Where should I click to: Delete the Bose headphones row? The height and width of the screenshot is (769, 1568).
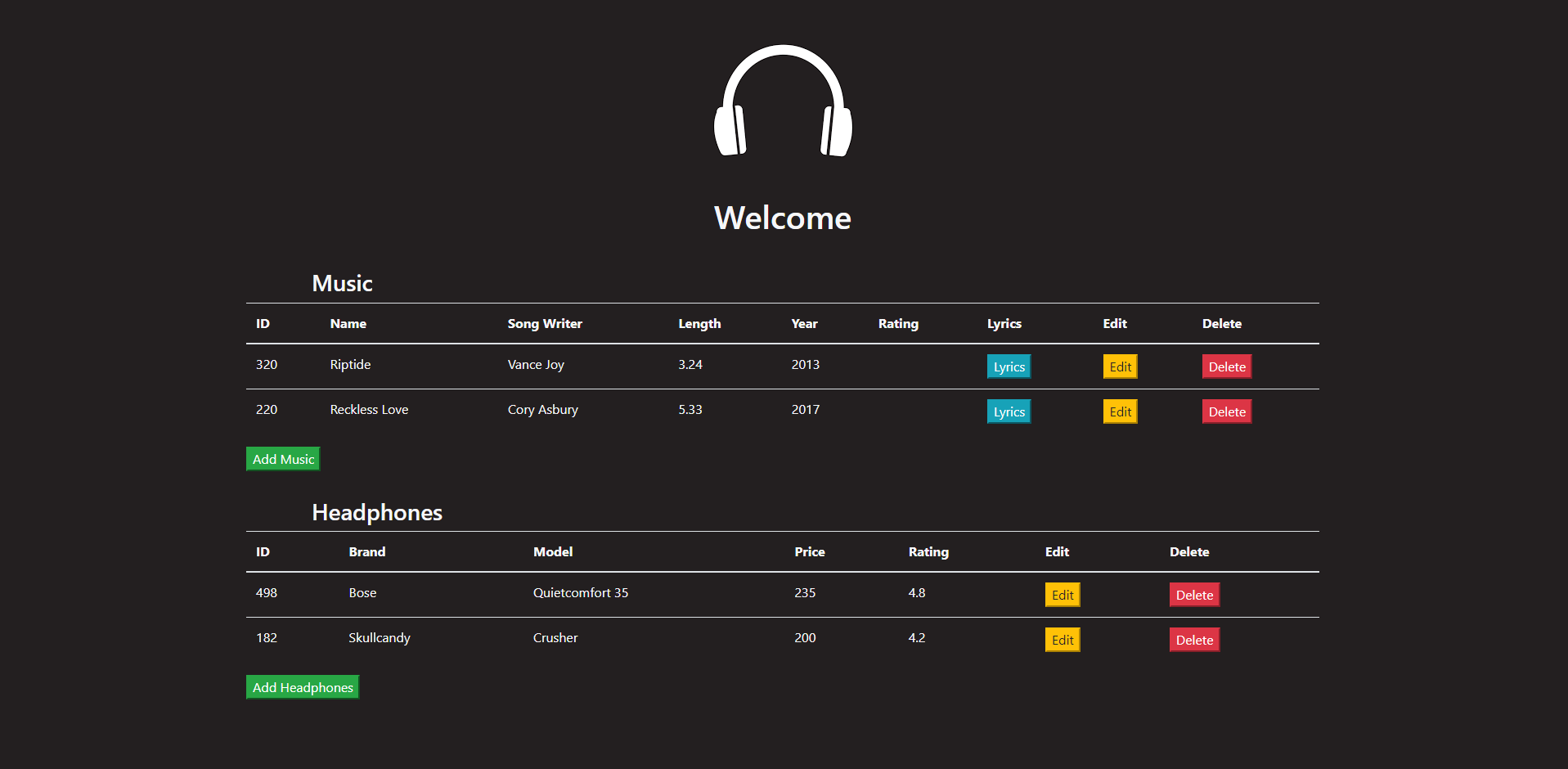(x=1193, y=595)
